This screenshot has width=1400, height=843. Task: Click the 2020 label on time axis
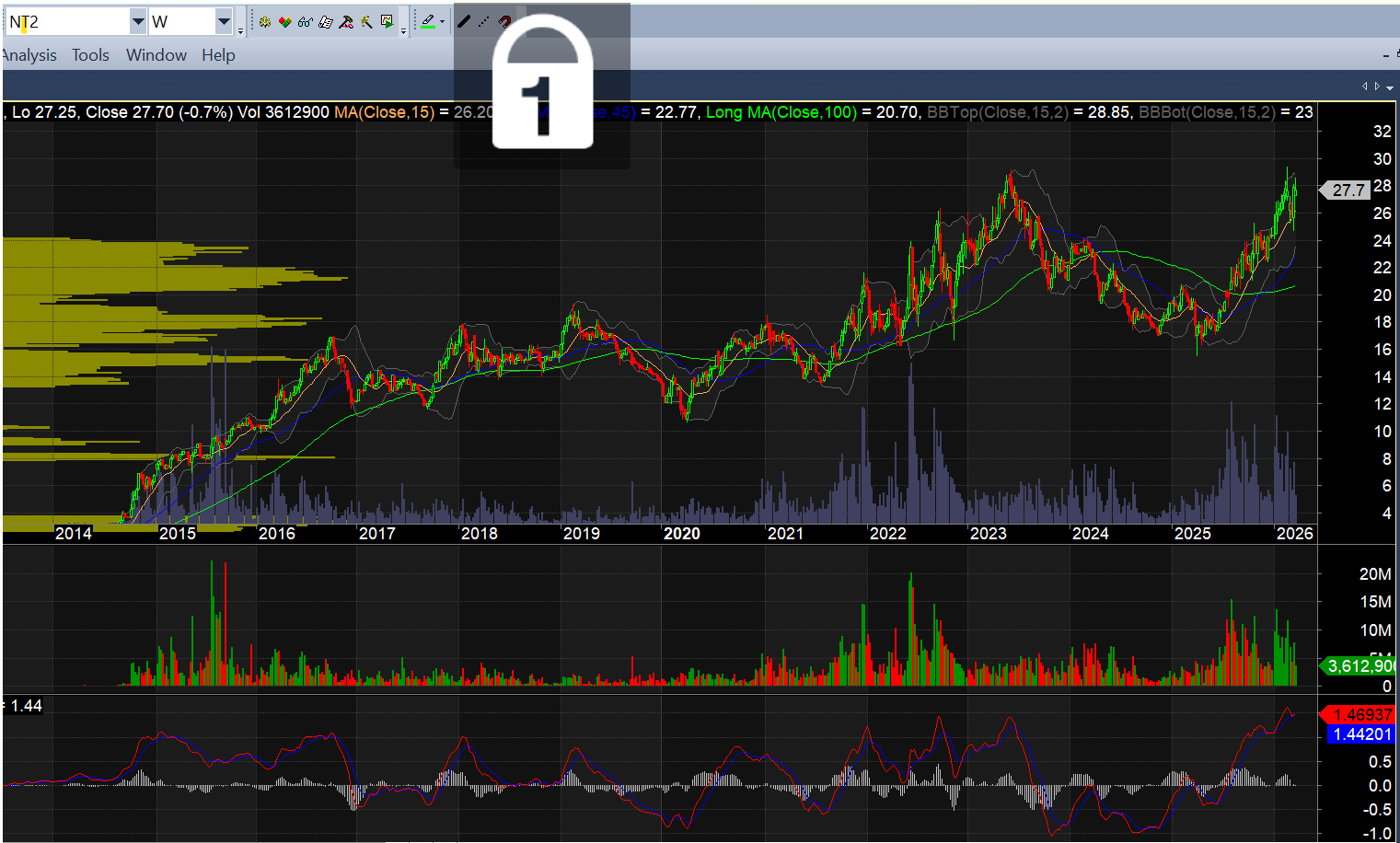tap(682, 534)
